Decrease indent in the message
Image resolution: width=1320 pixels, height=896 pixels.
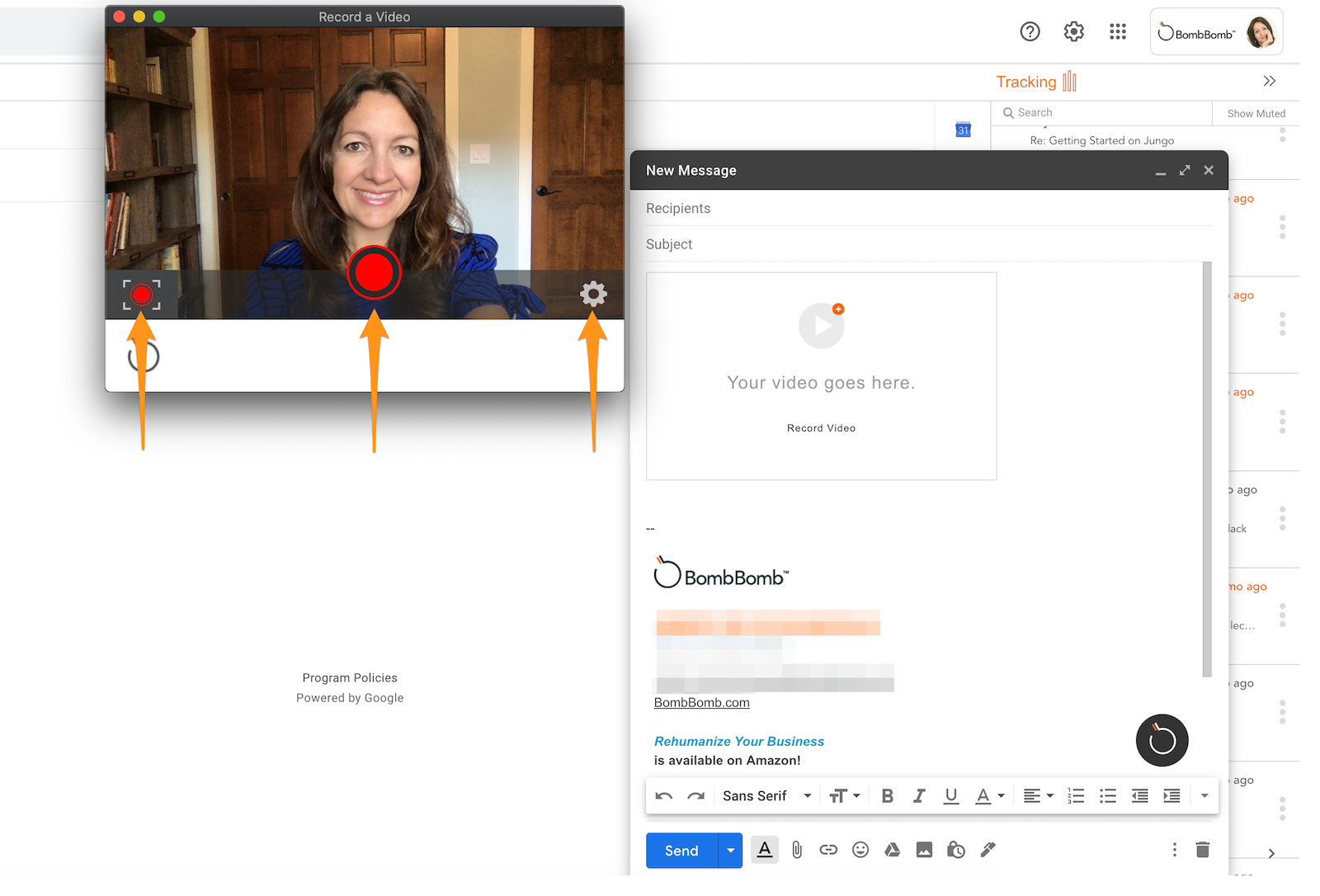click(1139, 796)
